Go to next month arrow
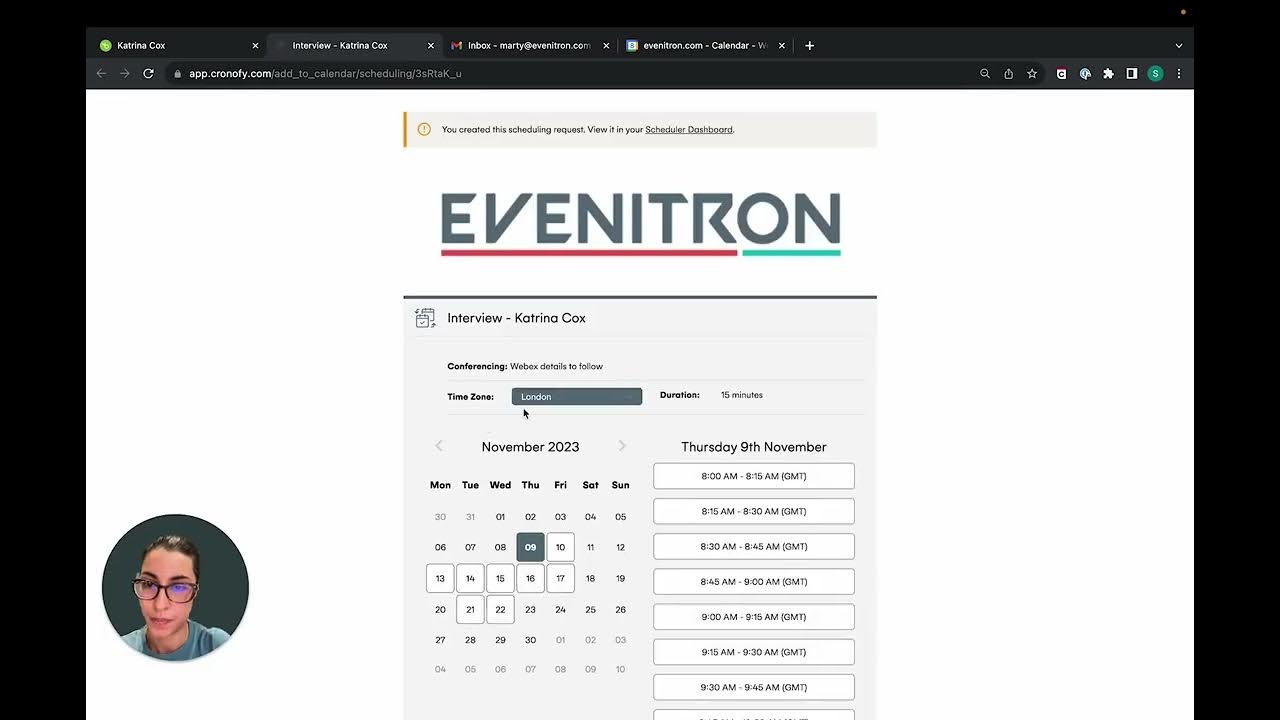Screen dimensions: 1280x720 point(622,446)
